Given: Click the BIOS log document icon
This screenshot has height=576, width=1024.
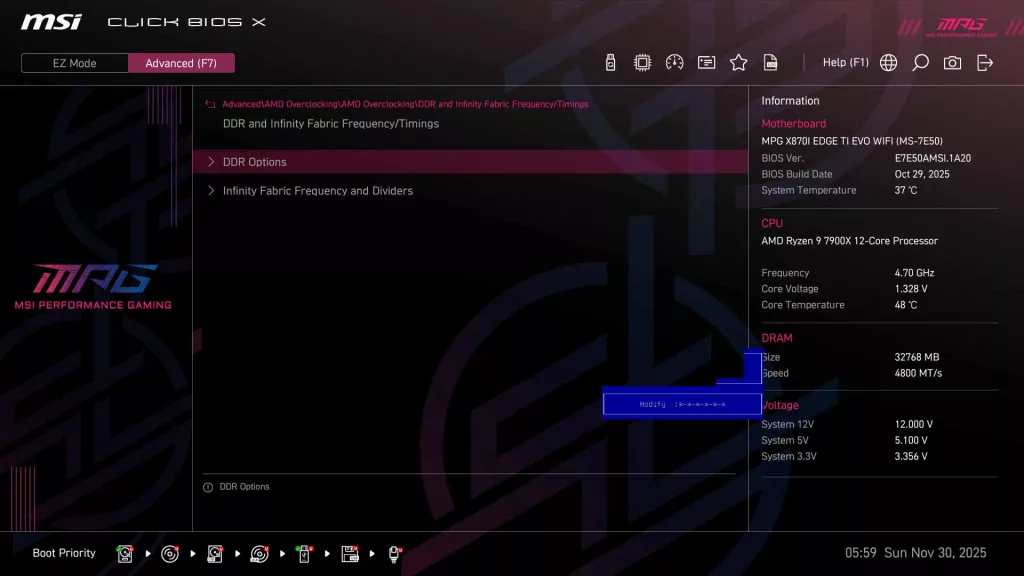Looking at the screenshot, I should (770, 62).
